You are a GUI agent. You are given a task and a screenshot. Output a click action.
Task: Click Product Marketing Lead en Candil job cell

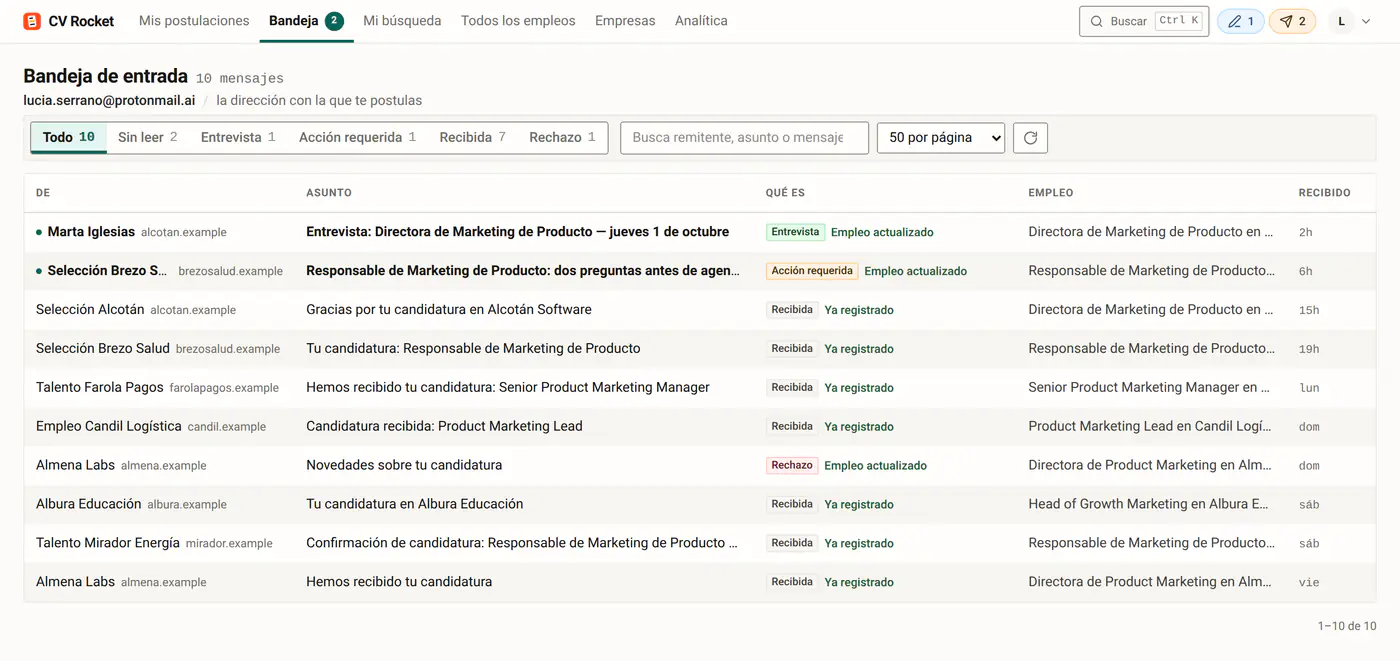(1150, 427)
